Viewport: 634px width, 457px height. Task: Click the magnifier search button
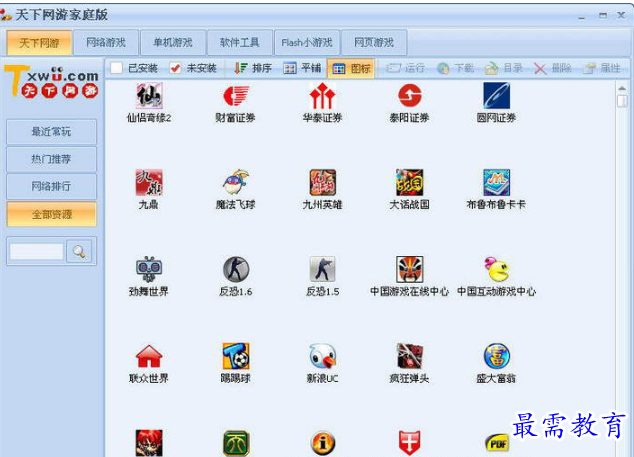coord(79,251)
